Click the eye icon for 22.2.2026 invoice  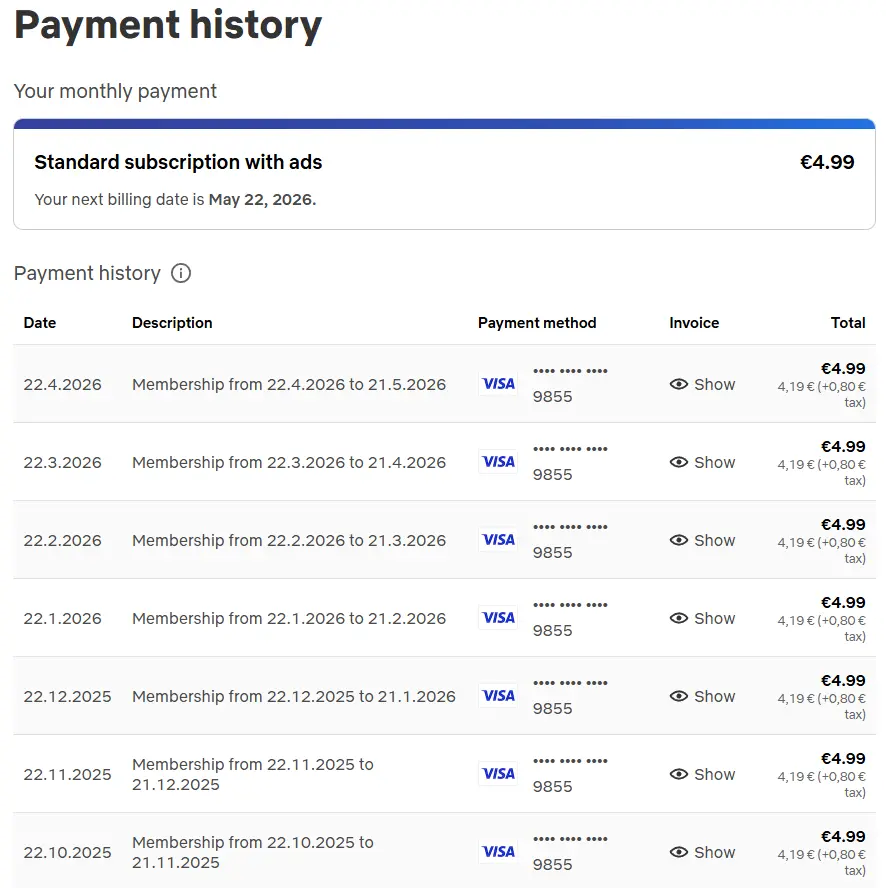(x=678, y=541)
